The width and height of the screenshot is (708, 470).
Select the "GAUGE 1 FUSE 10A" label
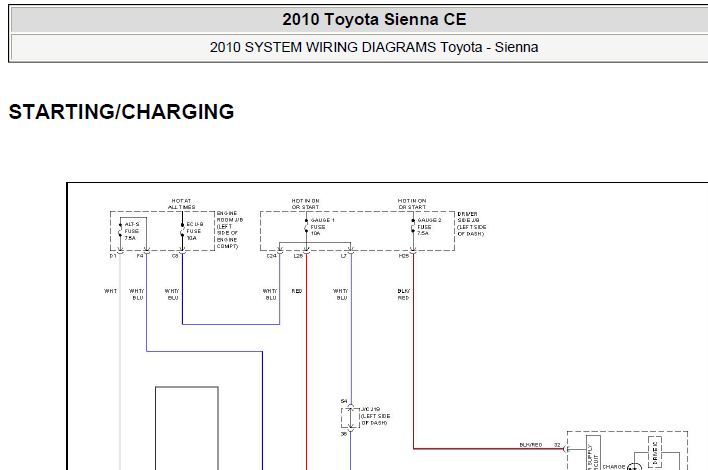point(322,227)
